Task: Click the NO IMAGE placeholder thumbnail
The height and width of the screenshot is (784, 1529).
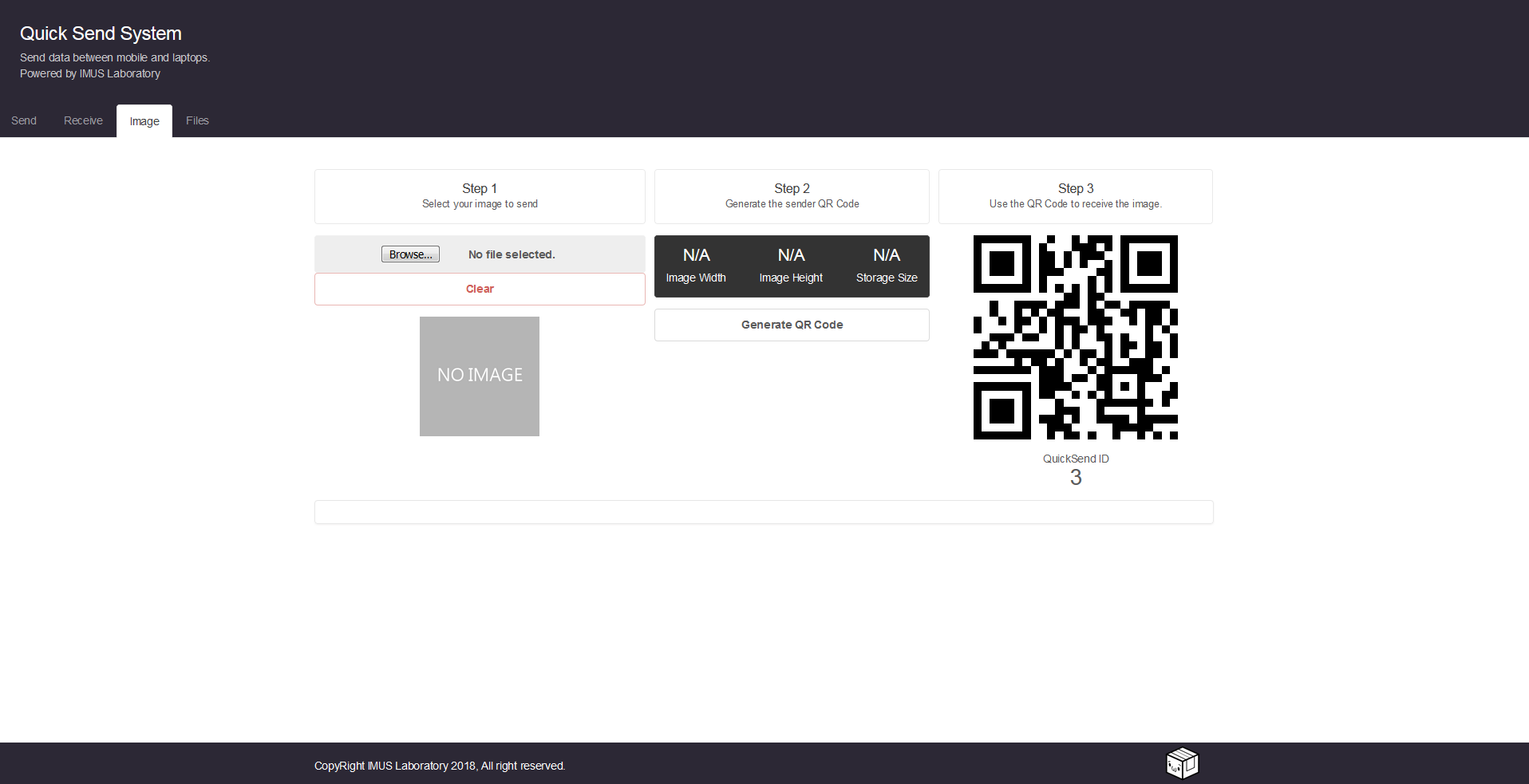Action: pyautogui.click(x=480, y=376)
